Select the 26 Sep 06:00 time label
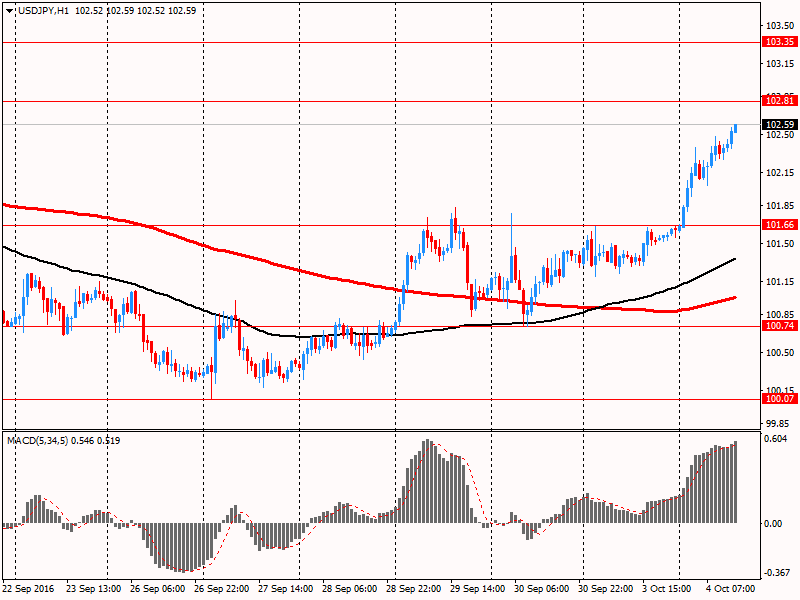This screenshot has width=800, height=600. (158, 589)
